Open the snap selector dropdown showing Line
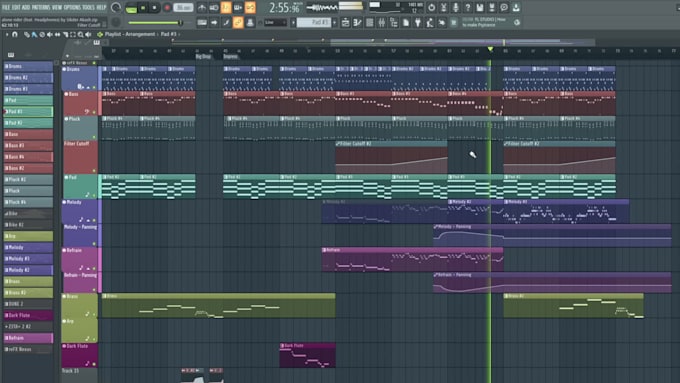This screenshot has height=383, width=680. click(x=276, y=23)
